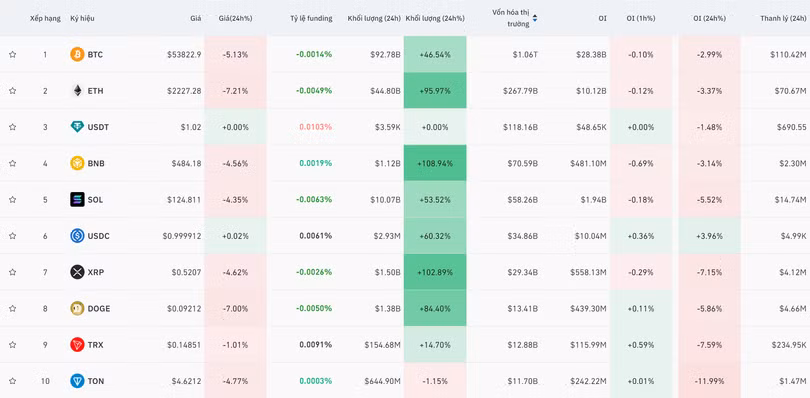The width and height of the screenshot is (810, 398).
Task: Open the BNB symbol link
Action: [96, 163]
